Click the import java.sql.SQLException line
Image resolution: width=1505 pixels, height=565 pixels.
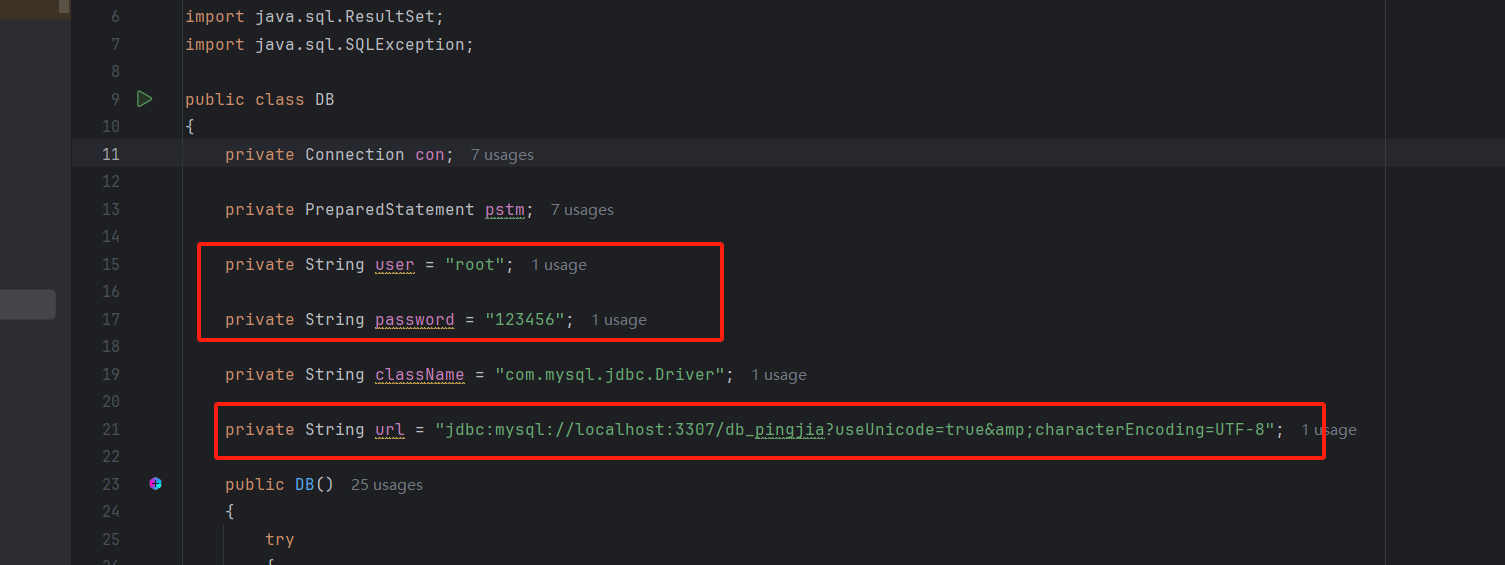click(329, 45)
